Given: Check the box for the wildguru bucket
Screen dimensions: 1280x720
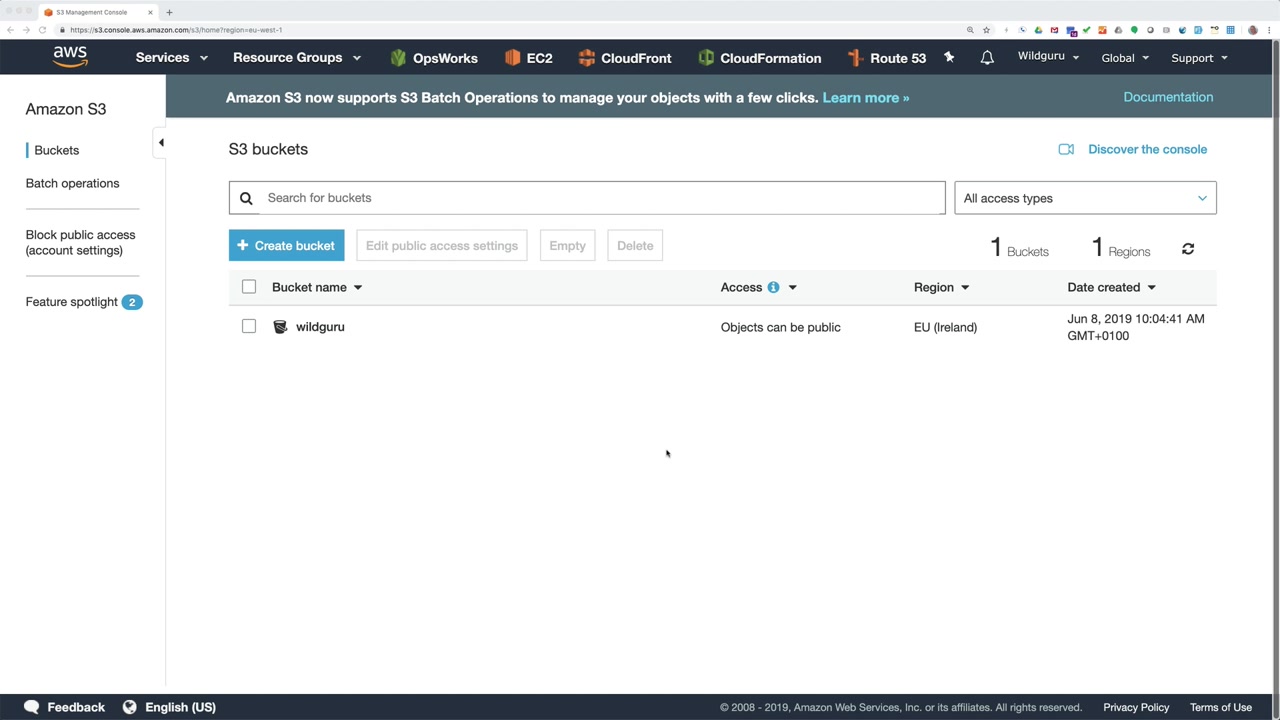Looking at the screenshot, I should pyautogui.click(x=249, y=326).
